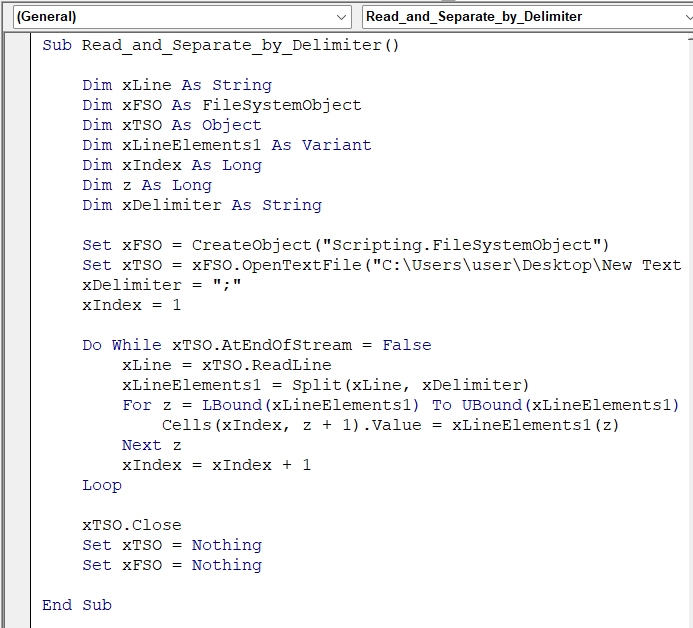Viewport: 693px width, 628px height.
Task: Click the margin indicator bar beside 'Loop'
Action: coord(17,485)
